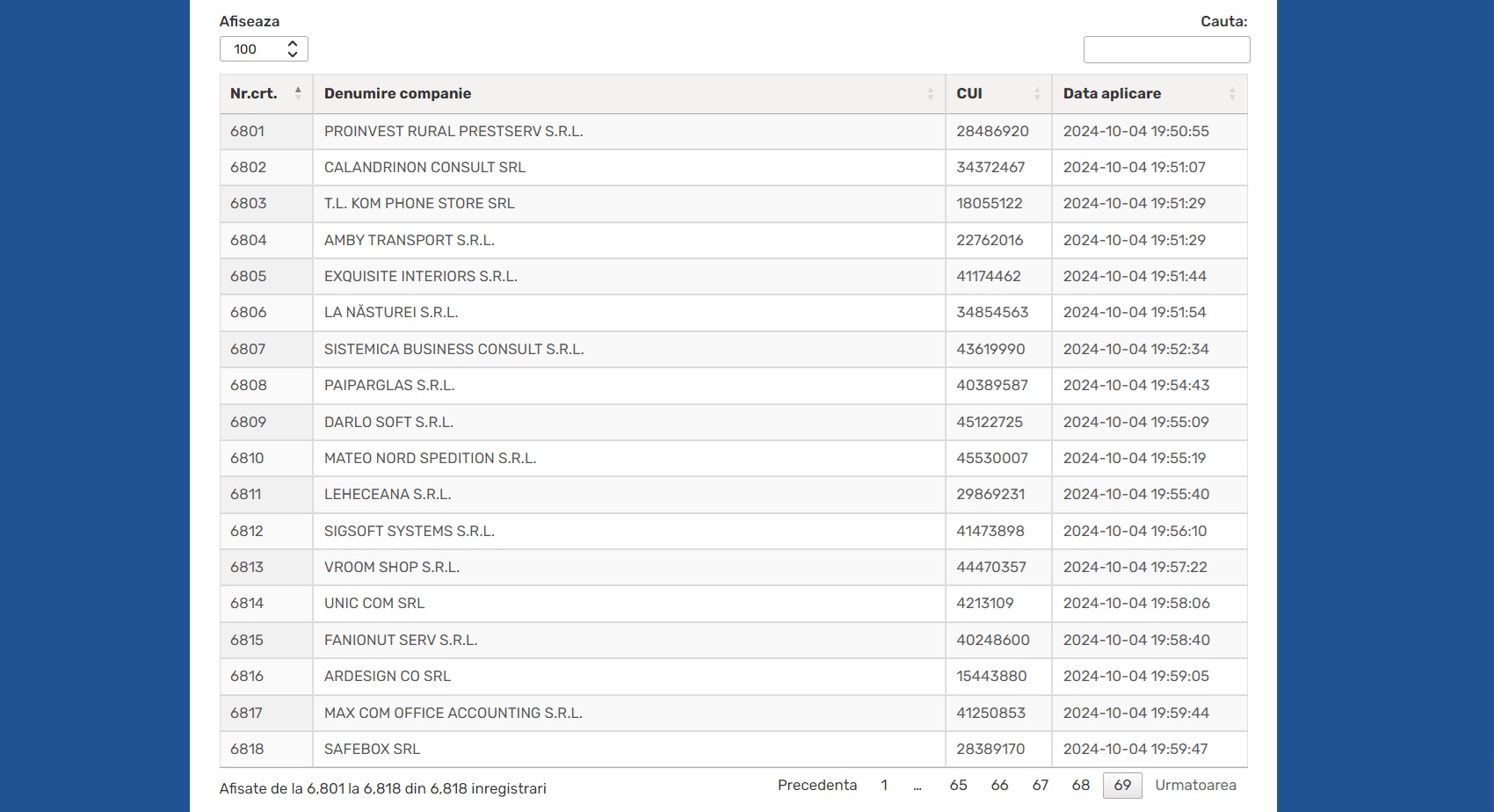The height and width of the screenshot is (812, 1494).
Task: Click UNIC COM SRL cell
Action: click(x=628, y=604)
